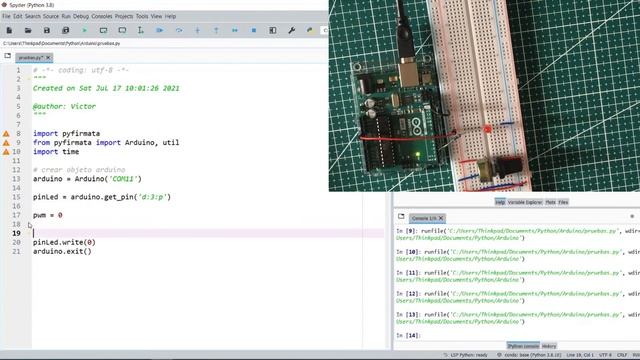Switch to the Variable Explorer tab
The width and height of the screenshot is (640, 360).
point(525,202)
